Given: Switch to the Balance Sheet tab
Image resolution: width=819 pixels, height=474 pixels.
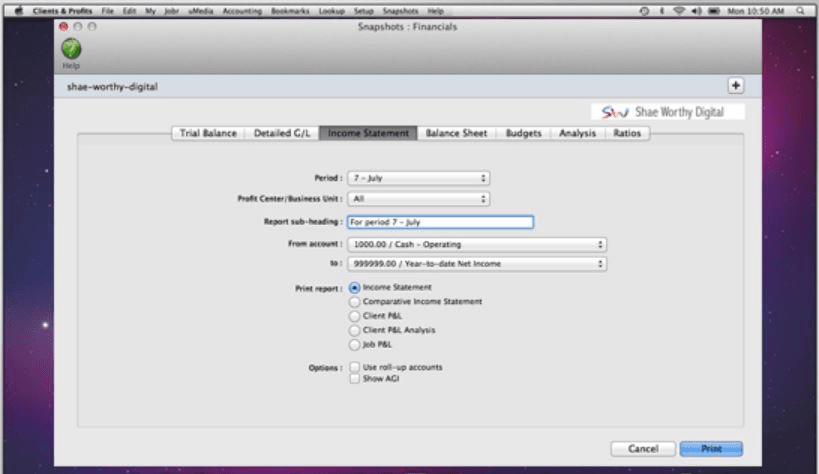Looking at the screenshot, I should (x=457, y=133).
